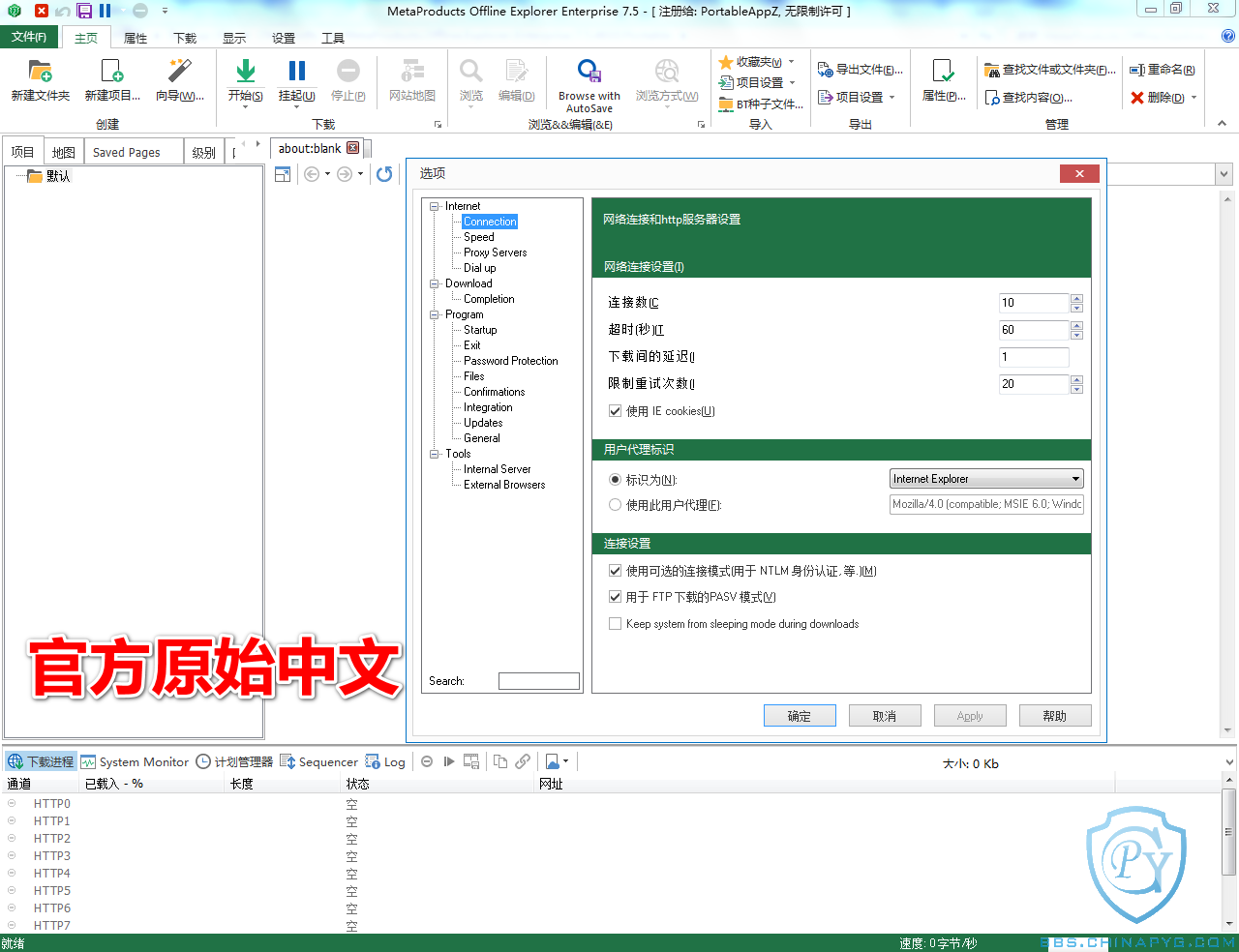Select Password Protection tree item
Image resolution: width=1239 pixels, height=952 pixels.
pos(511,361)
